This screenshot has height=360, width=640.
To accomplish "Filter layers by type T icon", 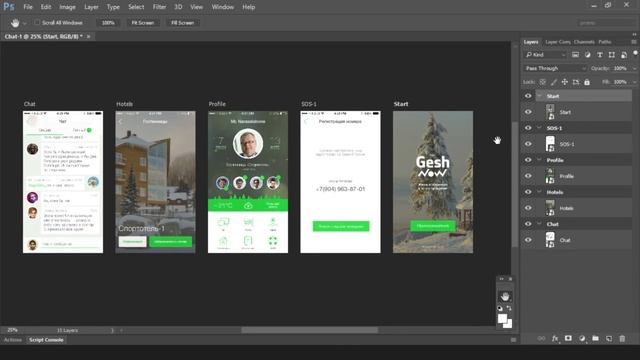I will (600, 55).
